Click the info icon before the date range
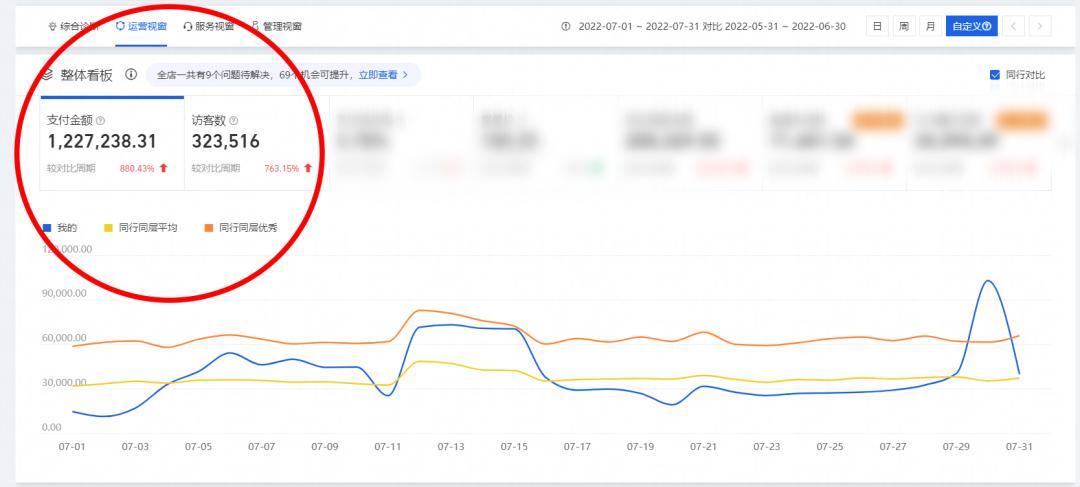Screen dimensions: 1080x487 coord(566,26)
